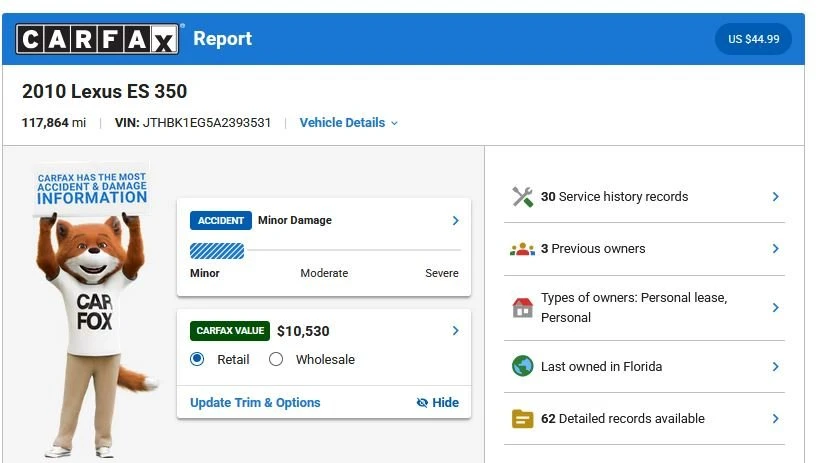Click the 117,864 mi mileage text
818x463 pixels.
click(54, 123)
